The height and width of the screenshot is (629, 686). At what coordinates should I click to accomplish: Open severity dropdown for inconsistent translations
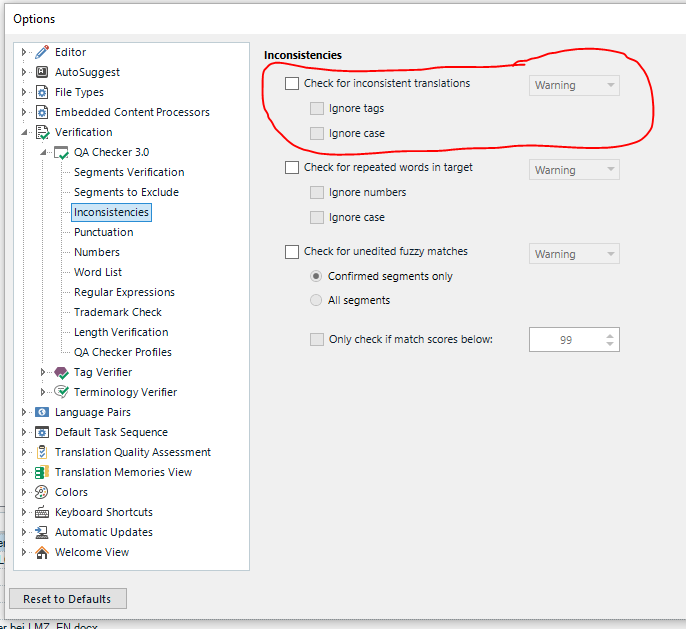tap(574, 85)
